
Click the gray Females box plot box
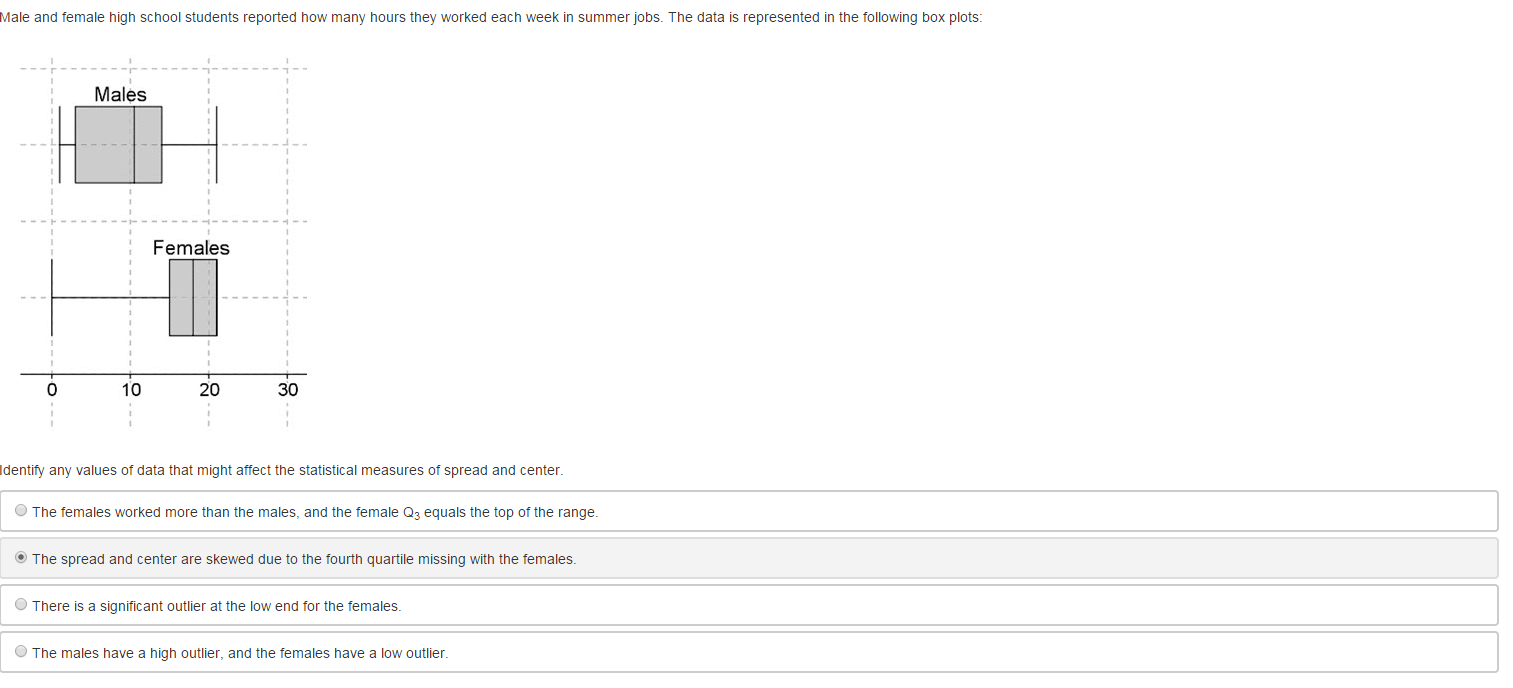tap(193, 297)
